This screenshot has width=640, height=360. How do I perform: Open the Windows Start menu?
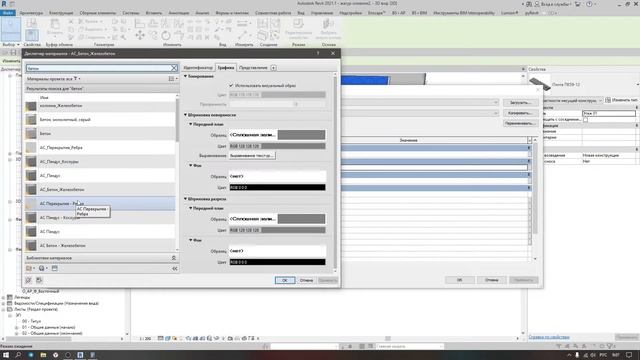coord(6,355)
